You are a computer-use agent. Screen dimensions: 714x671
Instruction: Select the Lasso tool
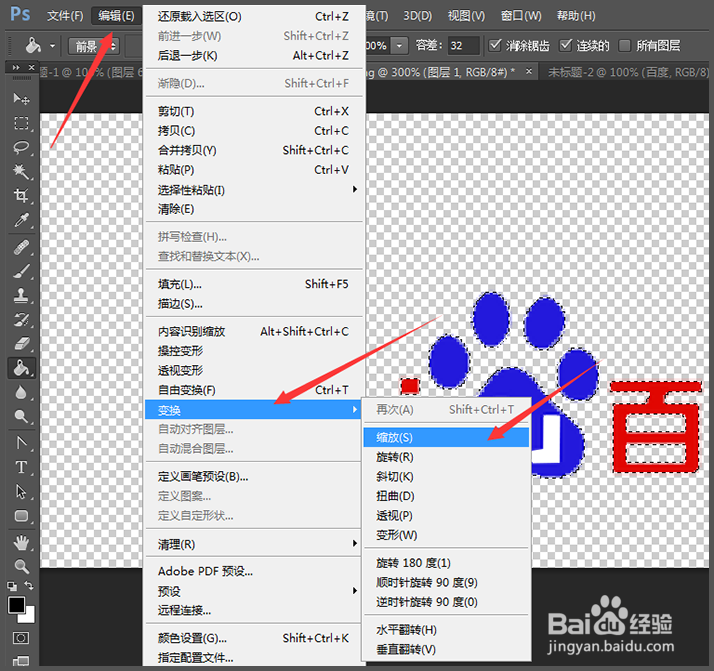[21, 147]
